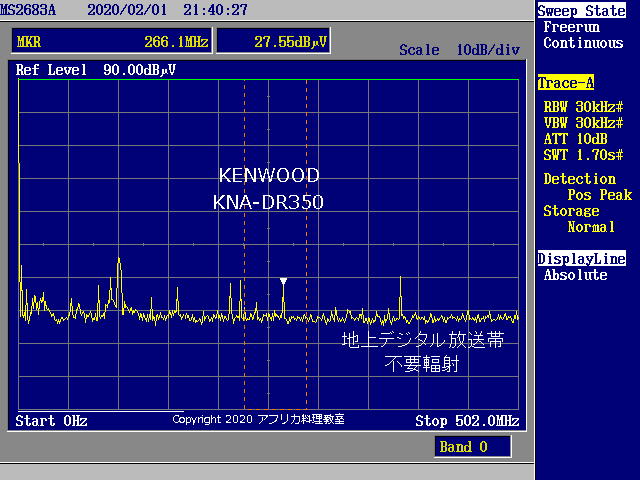Click the 地上デジタル放送帯 annotation
Screen dimensions: 640x480
point(423,340)
